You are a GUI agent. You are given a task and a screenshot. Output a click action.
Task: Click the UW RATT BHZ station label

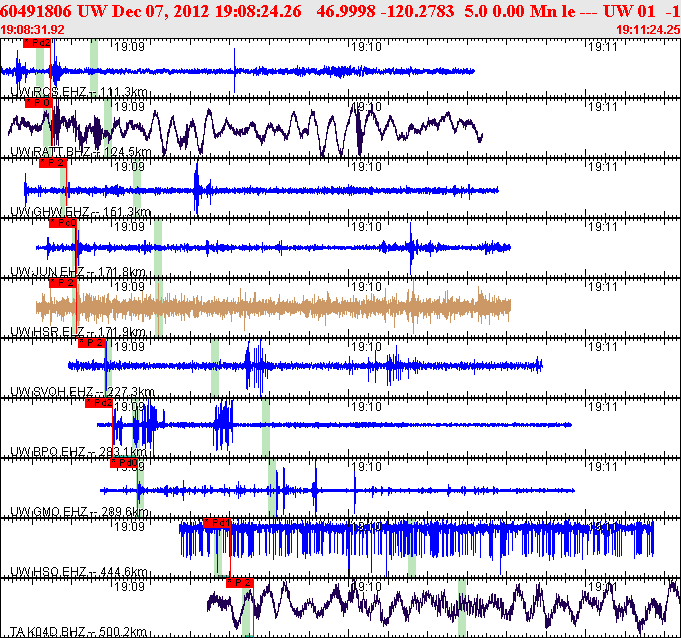point(81,152)
